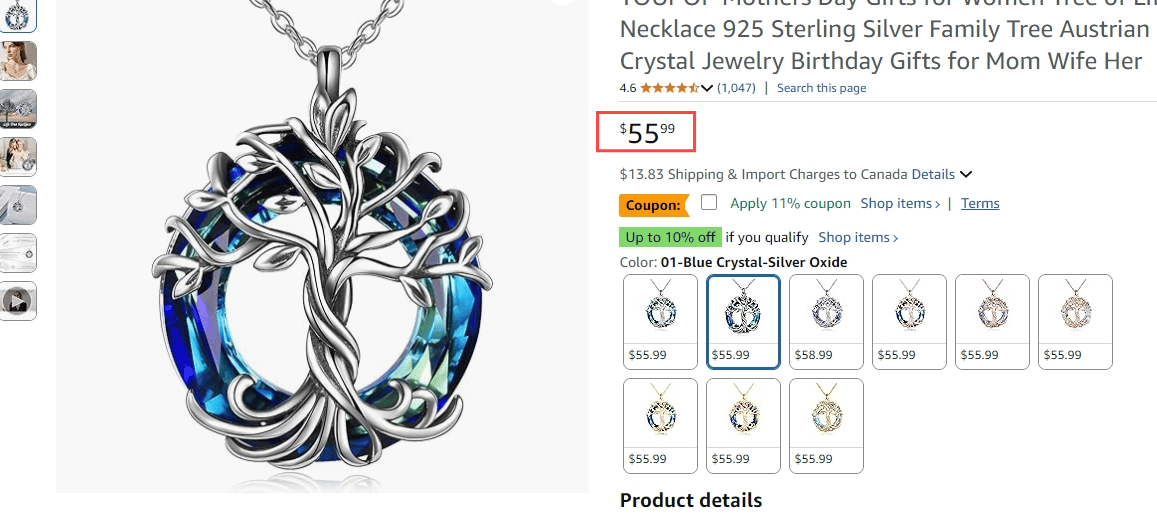The width and height of the screenshot is (1157, 523).
Task: Click the orange star rating icons
Action: click(670, 88)
